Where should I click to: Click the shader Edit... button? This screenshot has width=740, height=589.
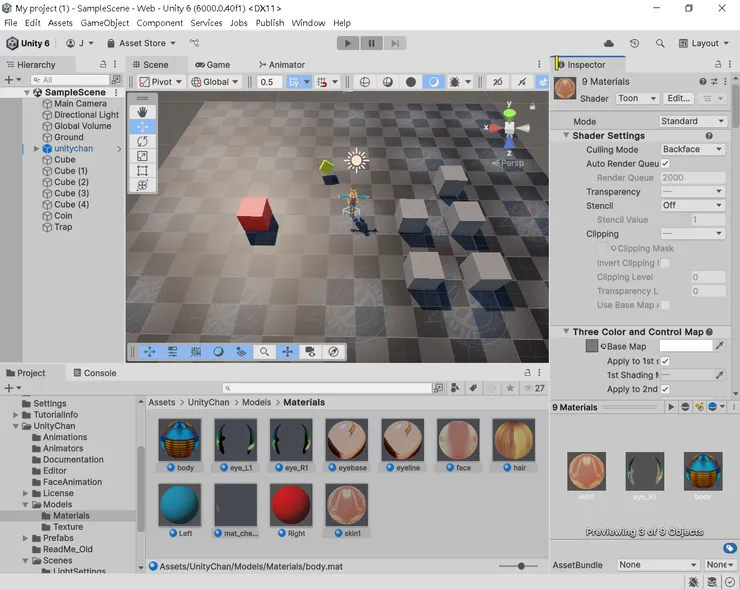coord(678,98)
